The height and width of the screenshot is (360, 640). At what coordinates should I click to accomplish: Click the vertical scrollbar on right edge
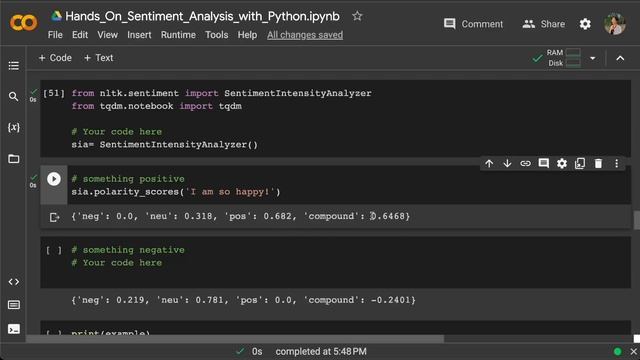636,220
